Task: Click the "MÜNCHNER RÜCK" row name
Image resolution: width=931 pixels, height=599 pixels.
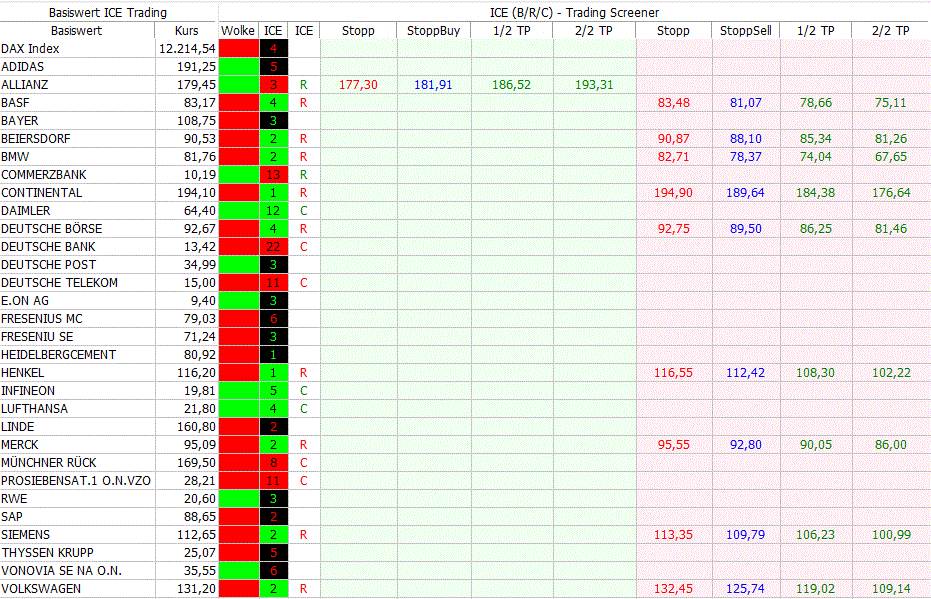Action: point(49,463)
